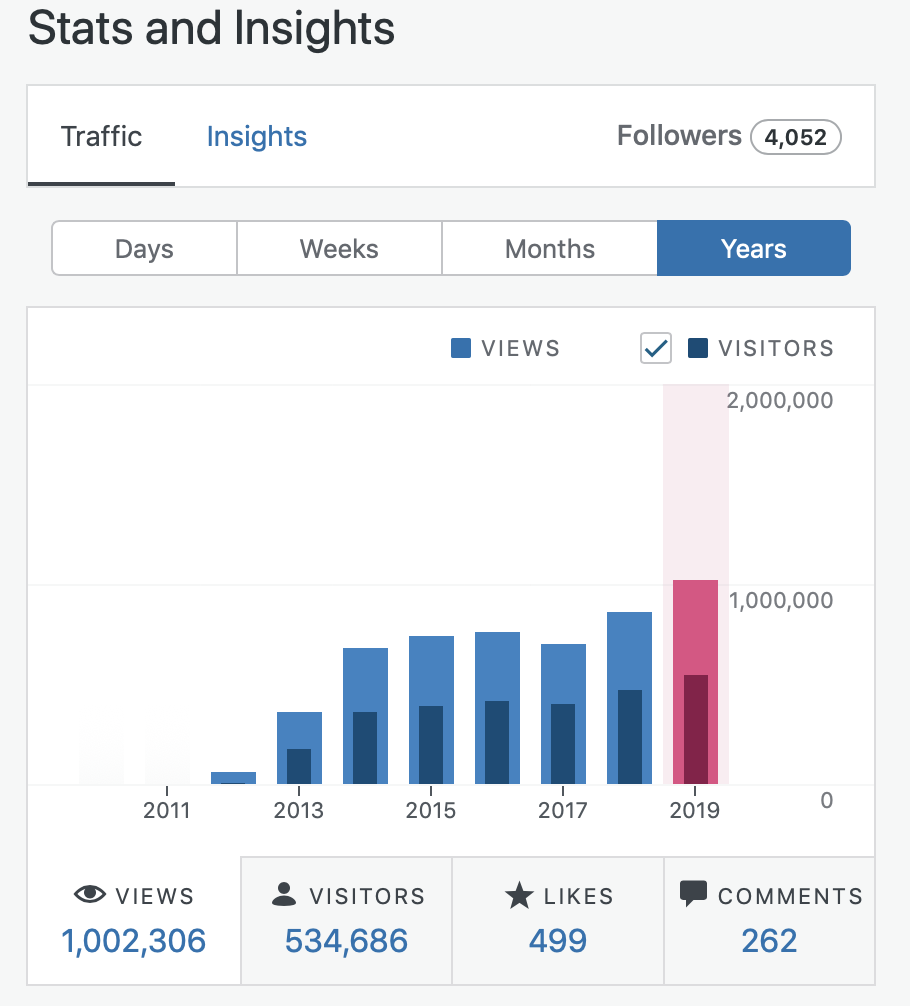This screenshot has width=910, height=1006.
Task: Select the Months period button
Action: pos(549,248)
